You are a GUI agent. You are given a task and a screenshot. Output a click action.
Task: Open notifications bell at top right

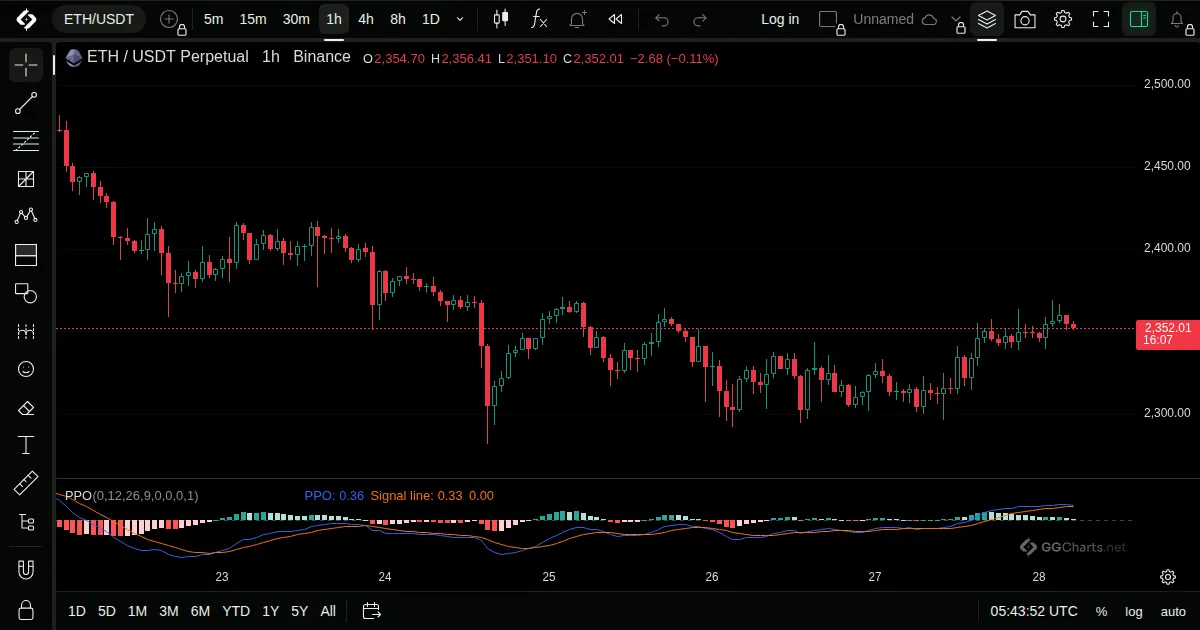click(x=1178, y=19)
